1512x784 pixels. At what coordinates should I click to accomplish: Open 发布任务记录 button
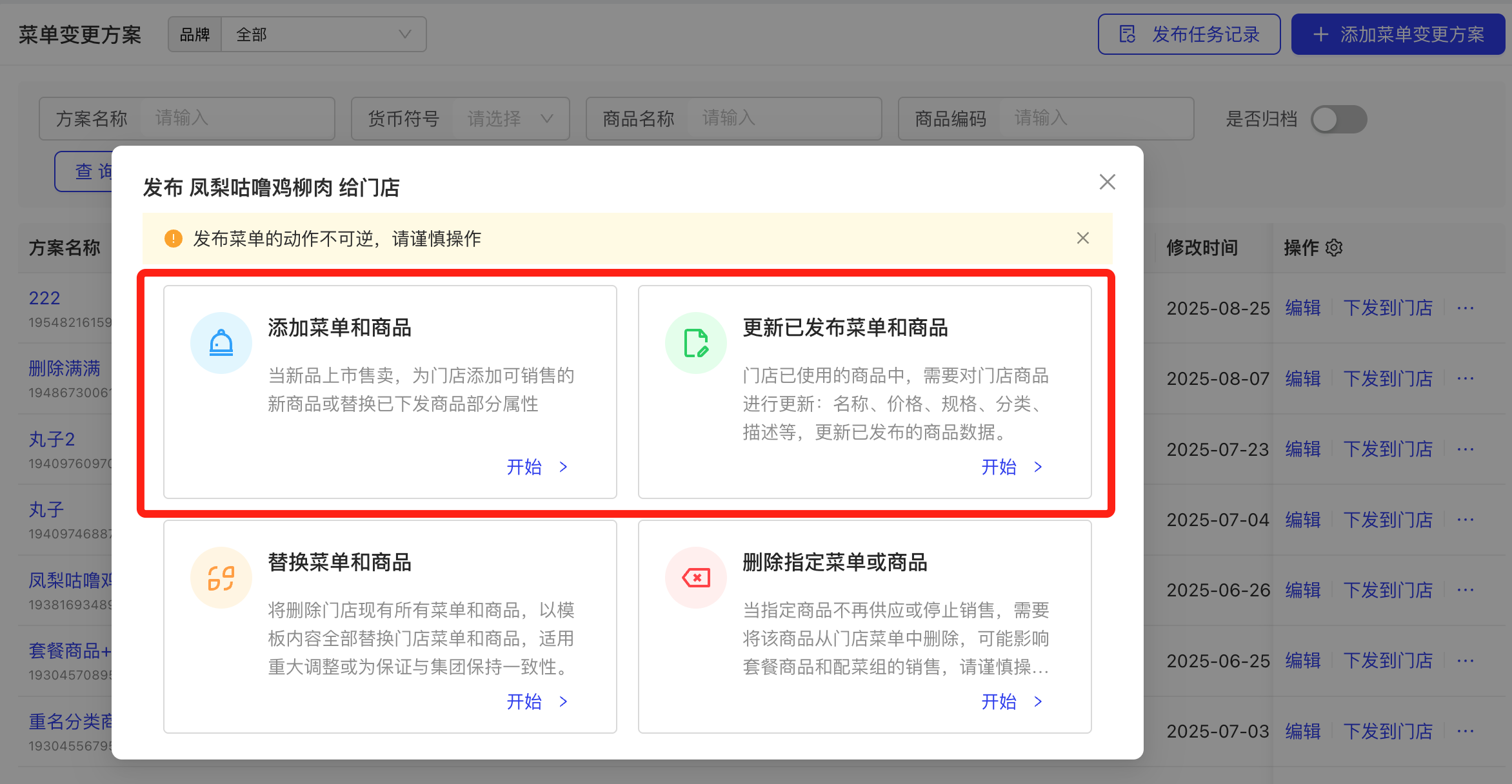pos(1189,34)
